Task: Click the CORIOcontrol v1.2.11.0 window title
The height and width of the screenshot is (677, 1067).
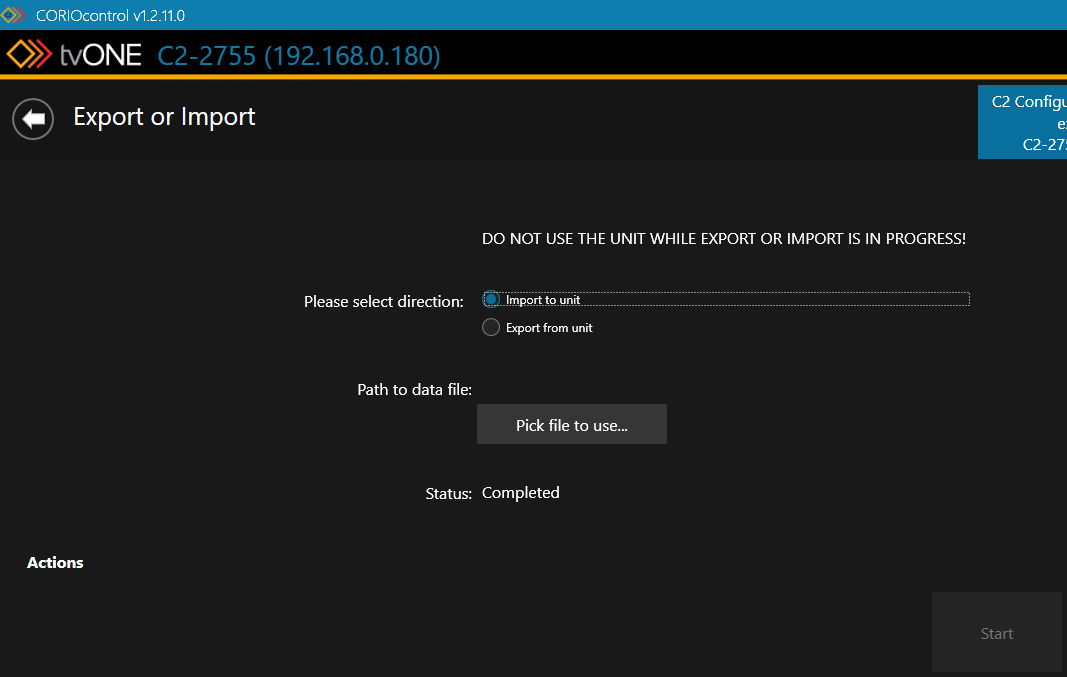Action: tap(110, 15)
